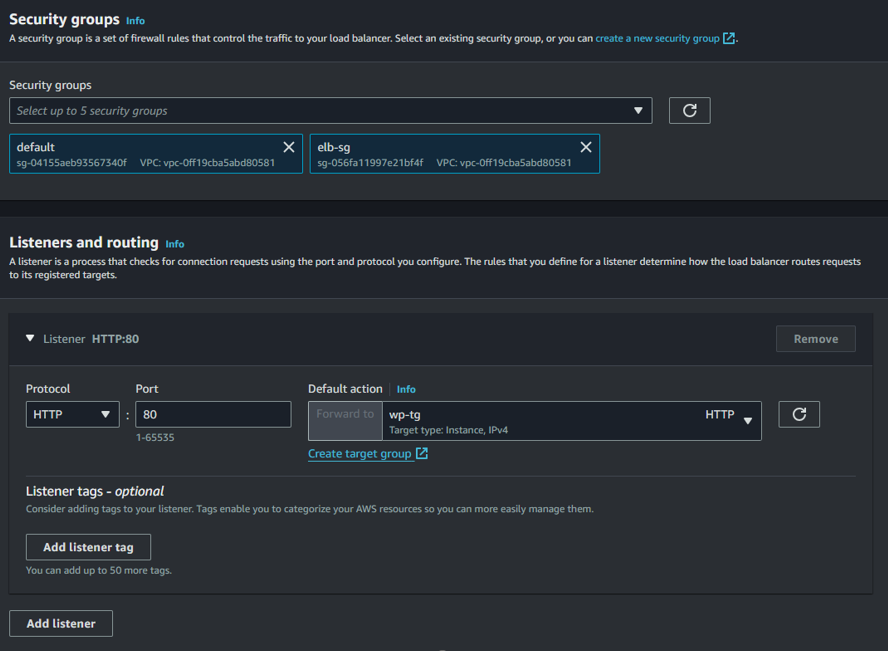This screenshot has width=888, height=651.
Task: Open the Listeners and routing Info tooltip
Action: 174,243
